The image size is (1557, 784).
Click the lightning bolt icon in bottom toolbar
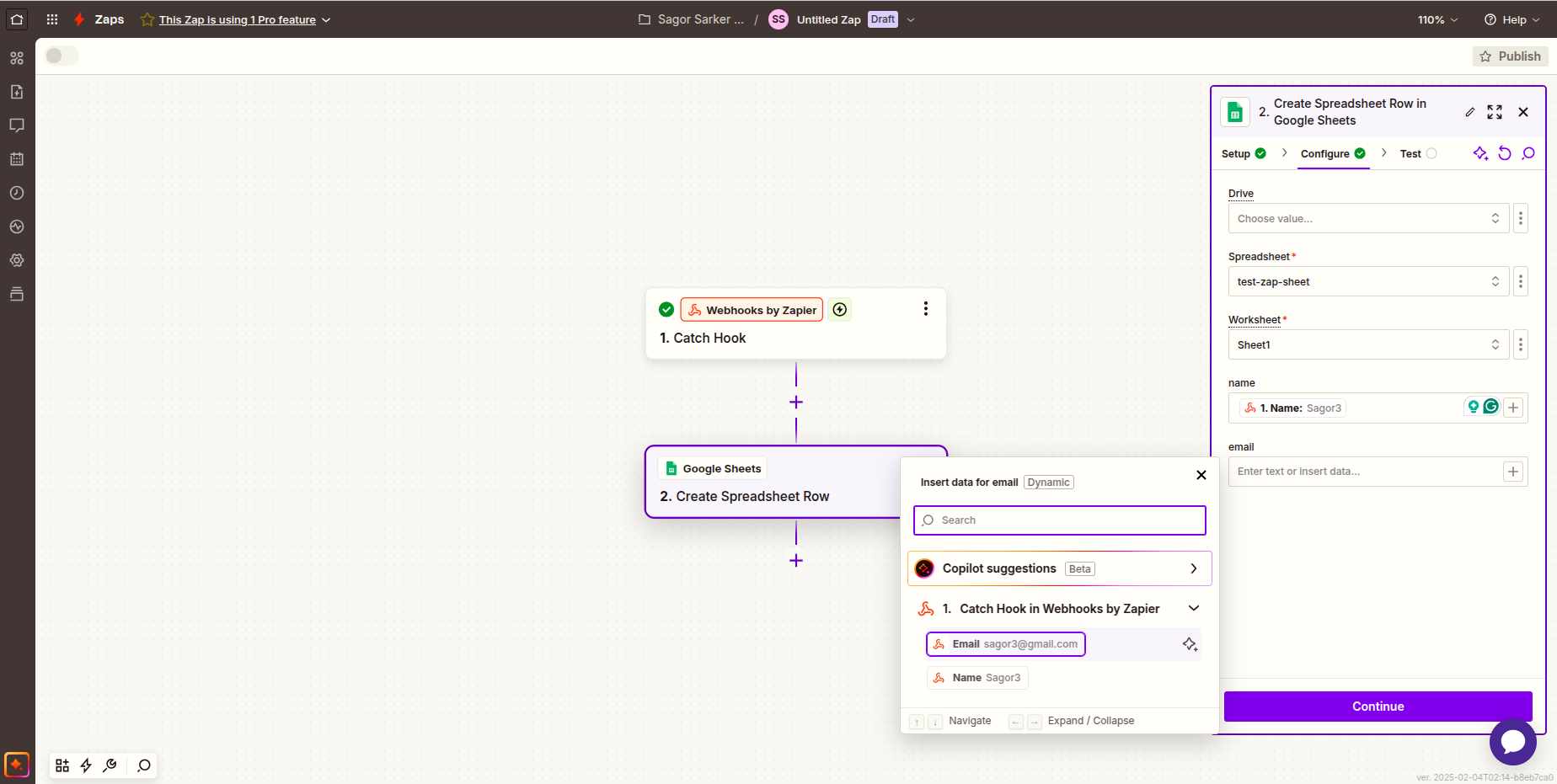click(x=86, y=765)
